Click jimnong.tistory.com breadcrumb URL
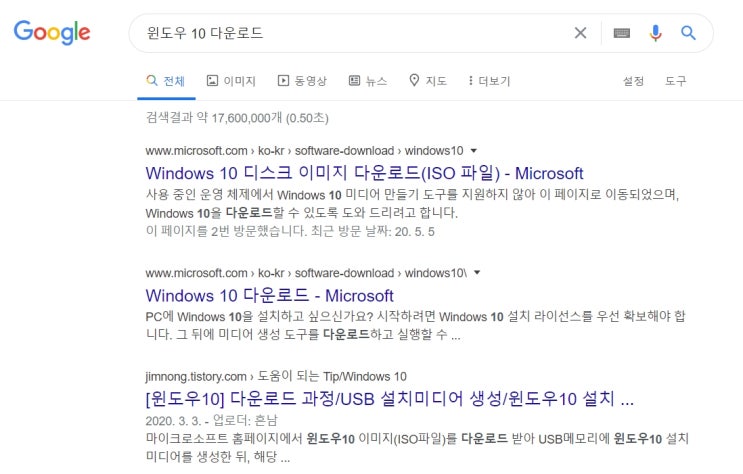The height and width of the screenshot is (474, 743). [276, 376]
